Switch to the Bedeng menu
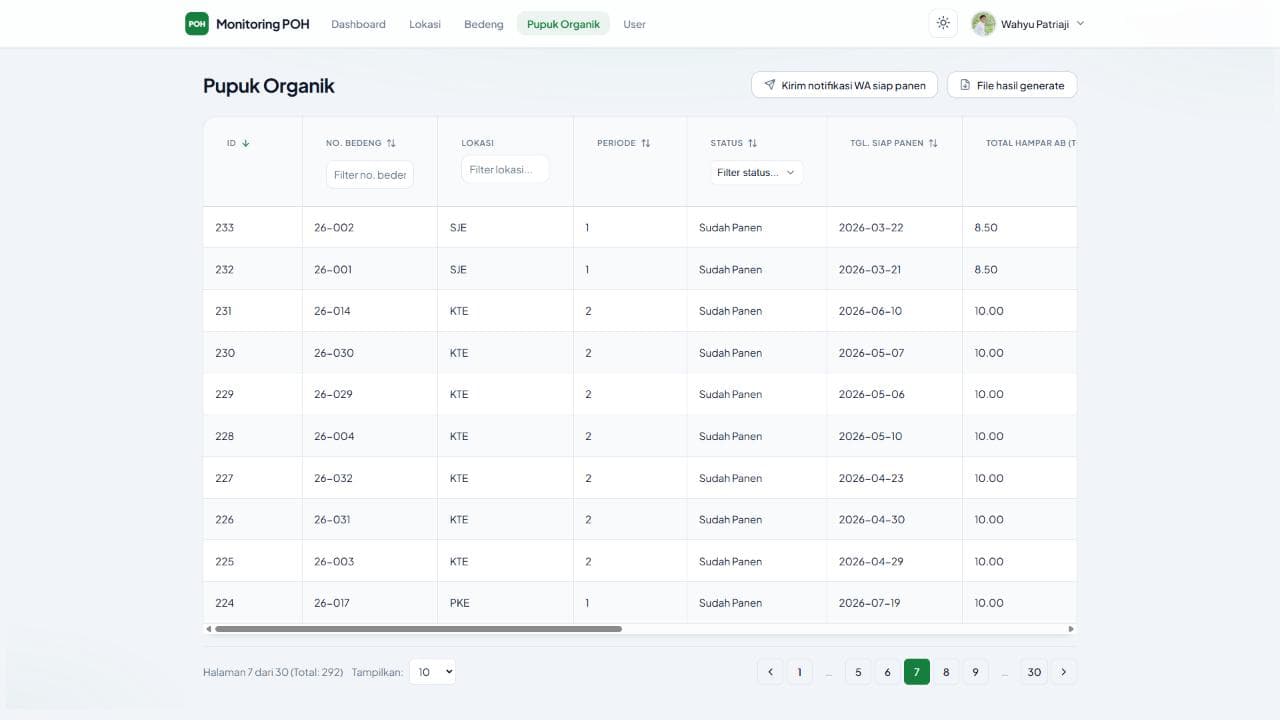 coord(484,24)
